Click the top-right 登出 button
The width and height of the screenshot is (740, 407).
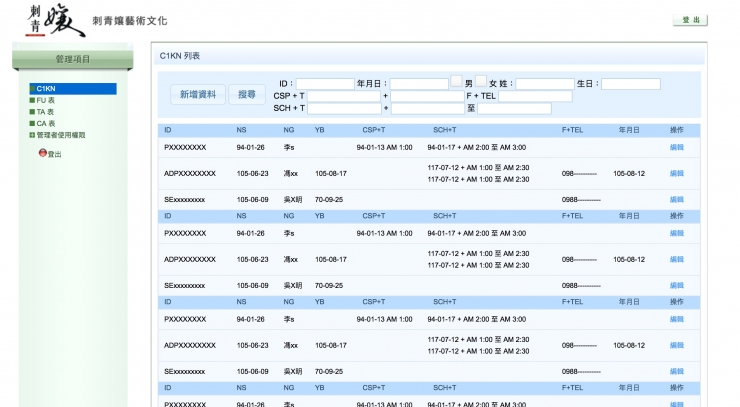click(690, 20)
